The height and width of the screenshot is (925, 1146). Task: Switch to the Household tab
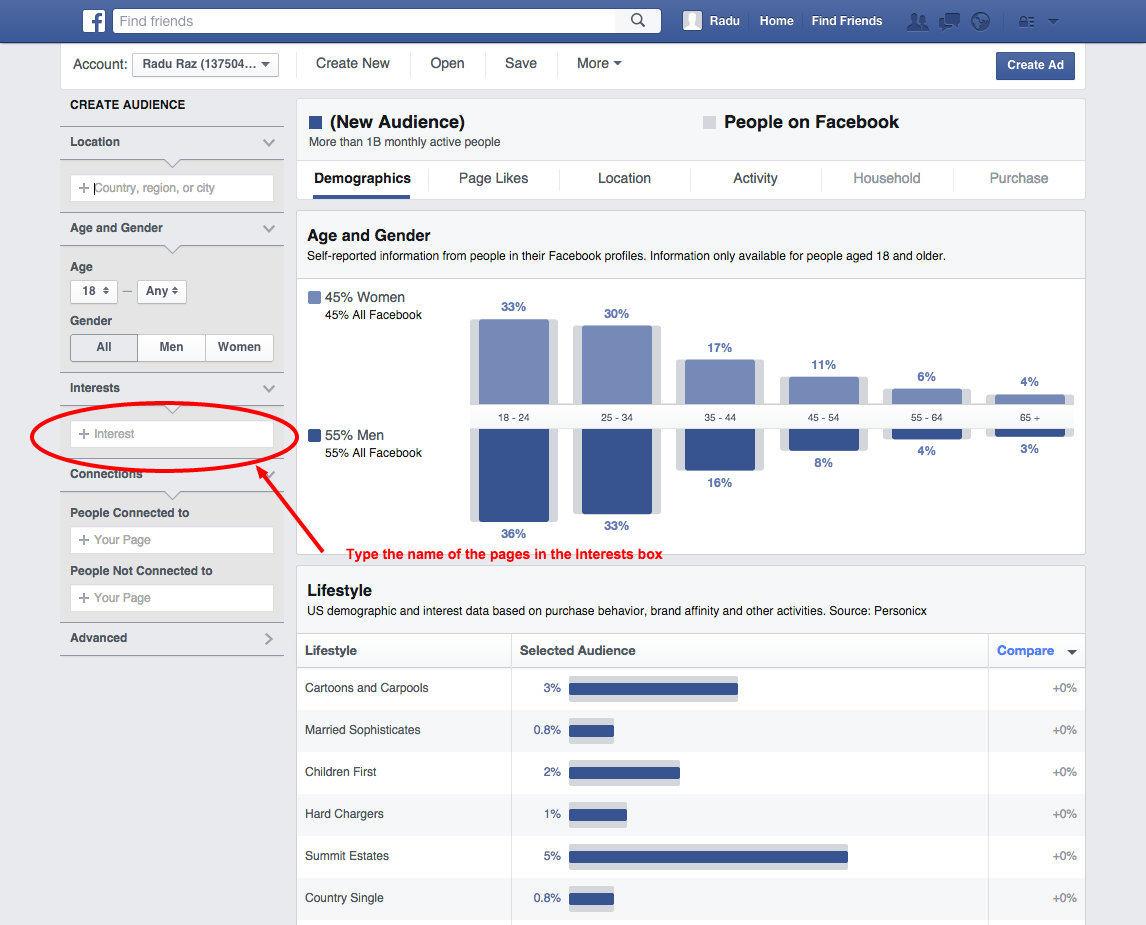pos(887,178)
